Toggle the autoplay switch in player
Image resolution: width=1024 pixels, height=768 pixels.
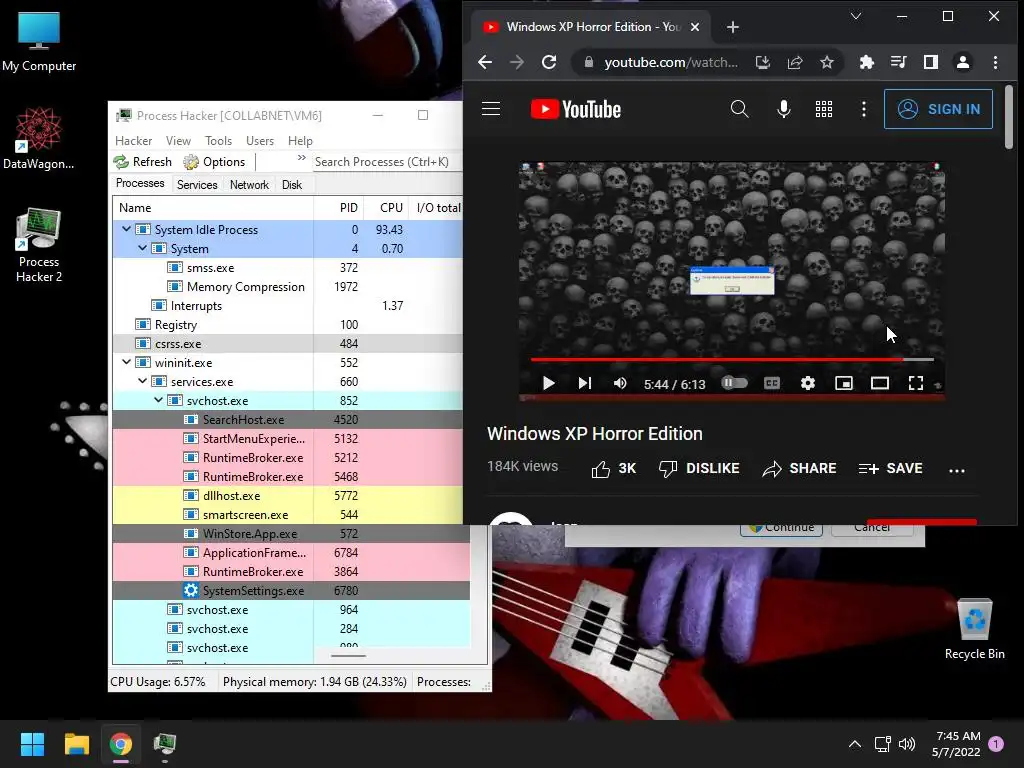tap(735, 383)
